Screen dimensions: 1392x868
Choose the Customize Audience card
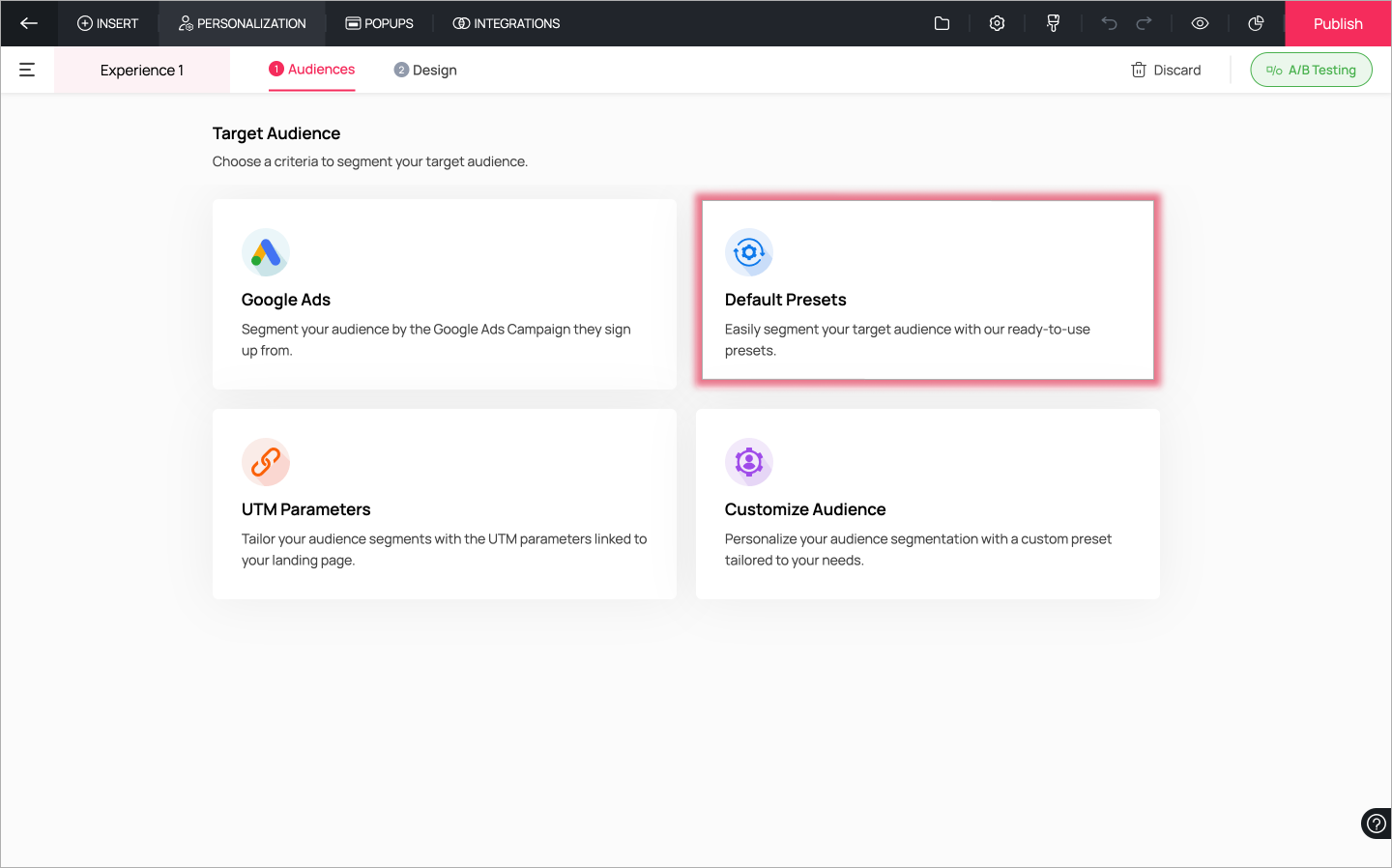point(928,504)
